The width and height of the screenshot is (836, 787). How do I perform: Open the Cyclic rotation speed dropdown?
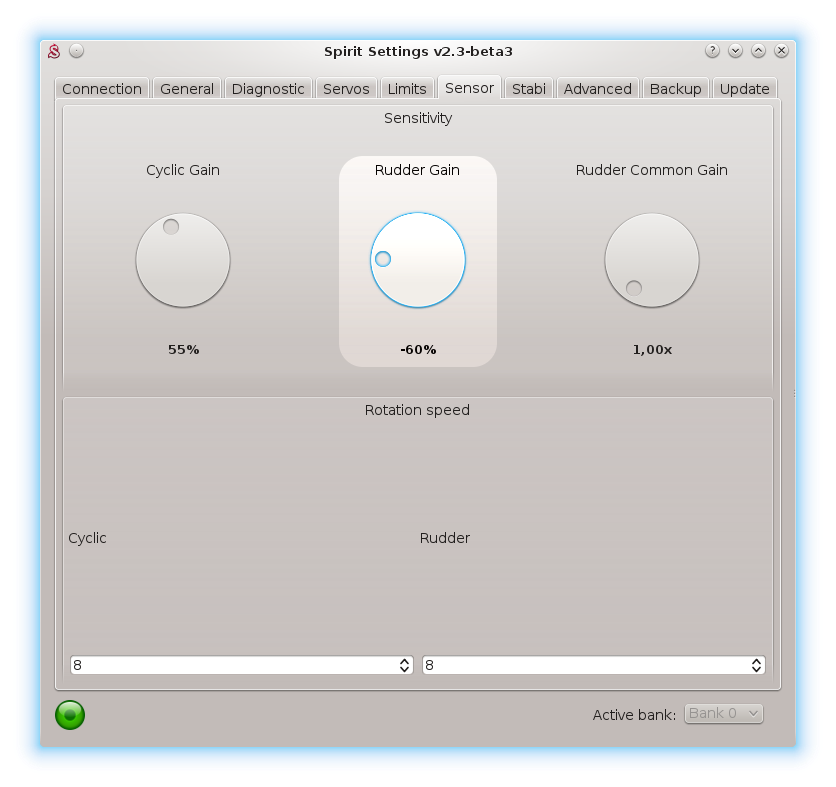click(241, 665)
